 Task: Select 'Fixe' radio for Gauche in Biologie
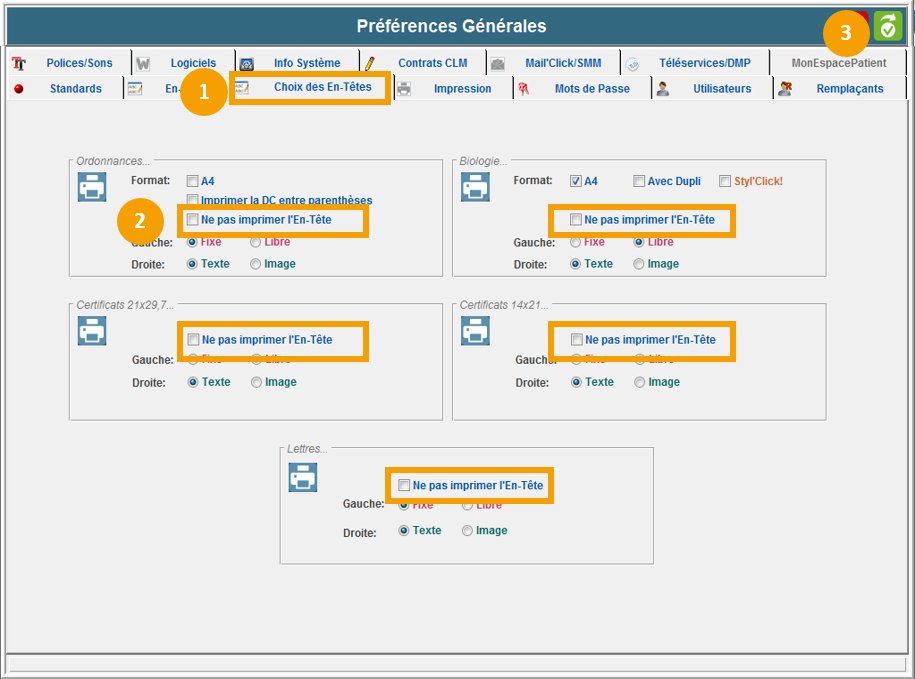click(576, 242)
